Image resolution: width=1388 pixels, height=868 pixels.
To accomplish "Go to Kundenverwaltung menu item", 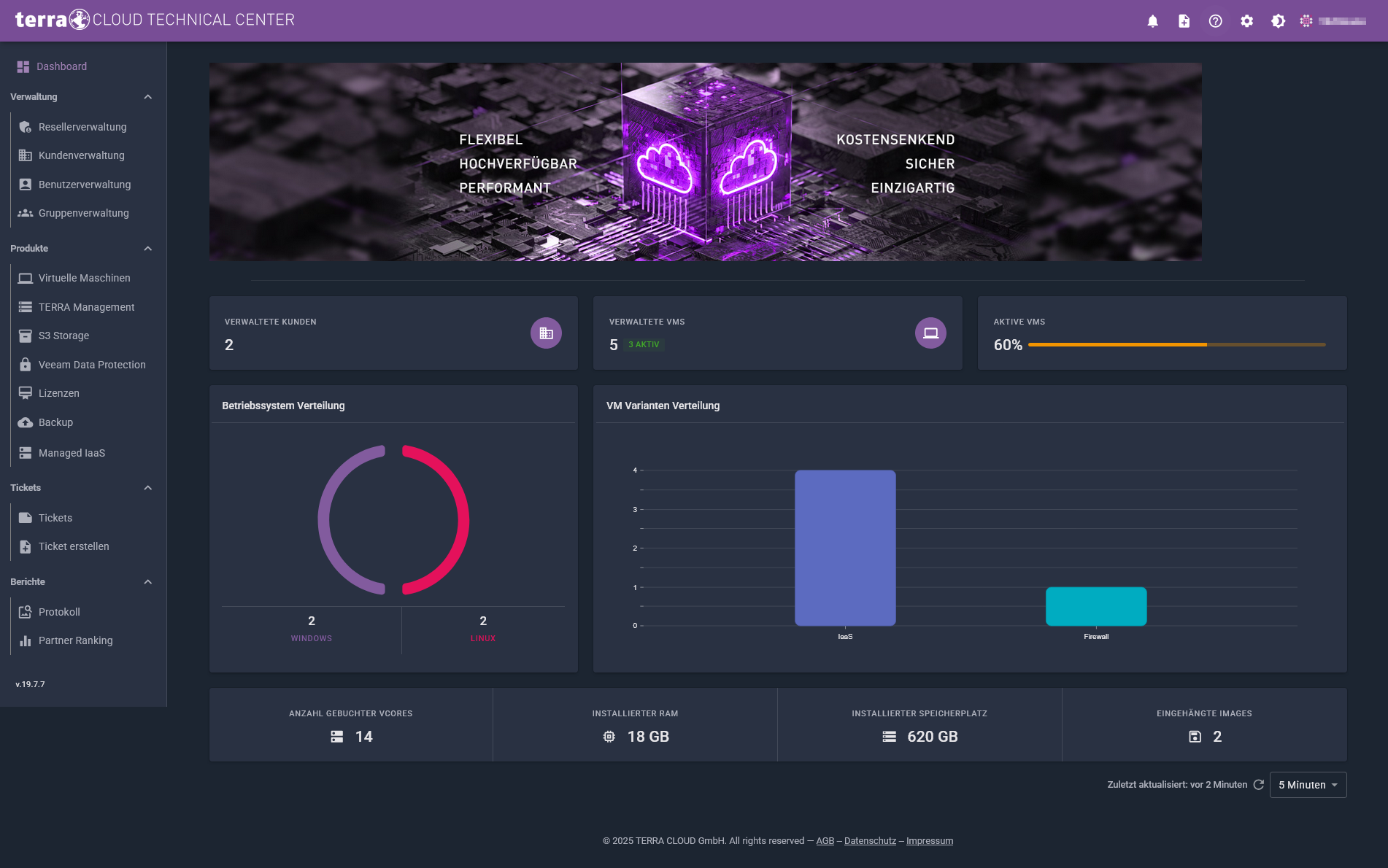I will coord(81,155).
